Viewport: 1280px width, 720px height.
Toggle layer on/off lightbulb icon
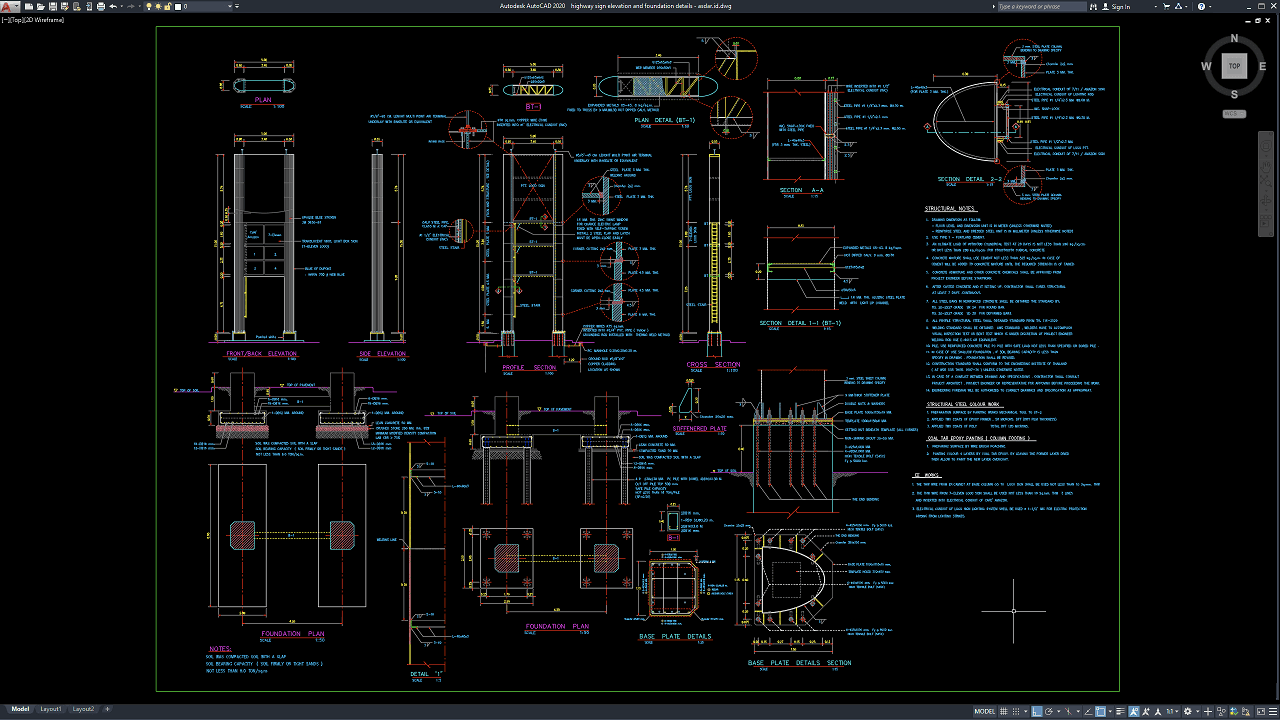pos(149,6)
